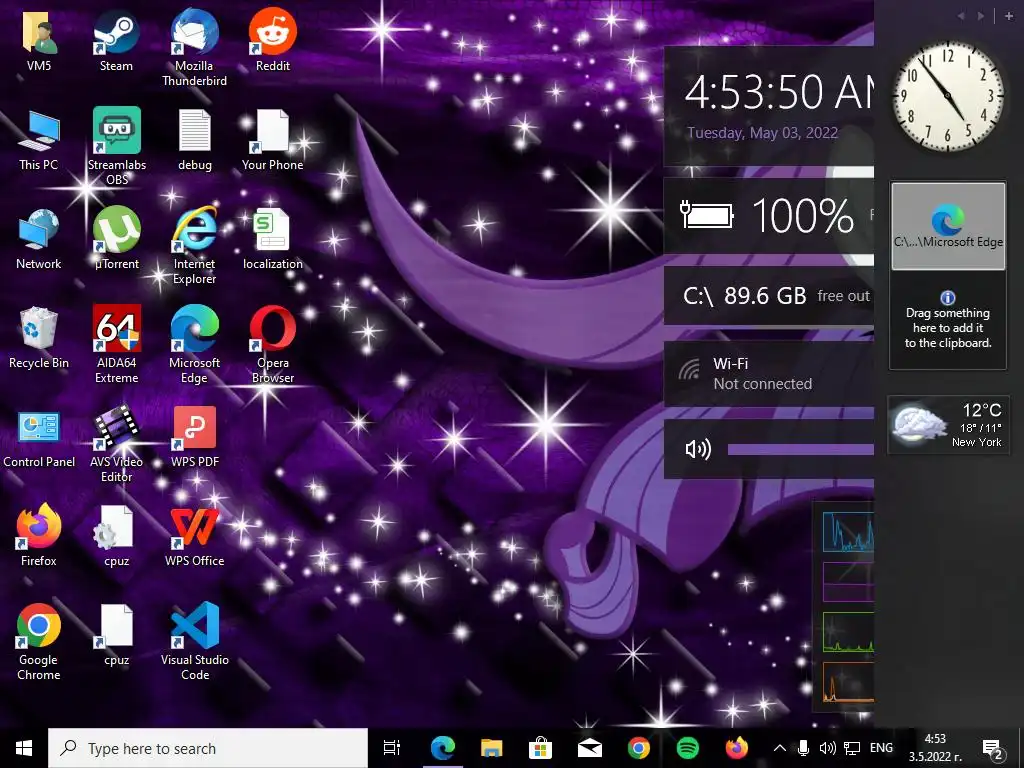This screenshot has width=1024, height=768.
Task: Open the Microsoft Edge clipboard gadget tile
Action: click(948, 226)
